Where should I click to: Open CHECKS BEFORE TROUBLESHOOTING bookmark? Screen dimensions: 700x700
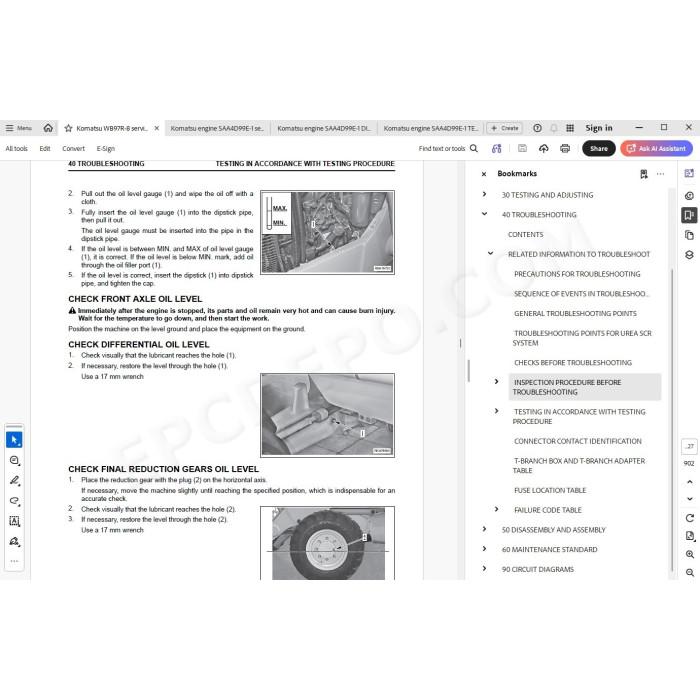[573, 362]
